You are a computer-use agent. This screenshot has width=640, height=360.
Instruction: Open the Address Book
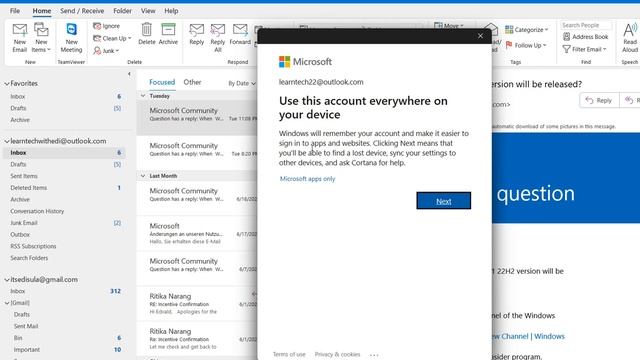click(x=586, y=37)
